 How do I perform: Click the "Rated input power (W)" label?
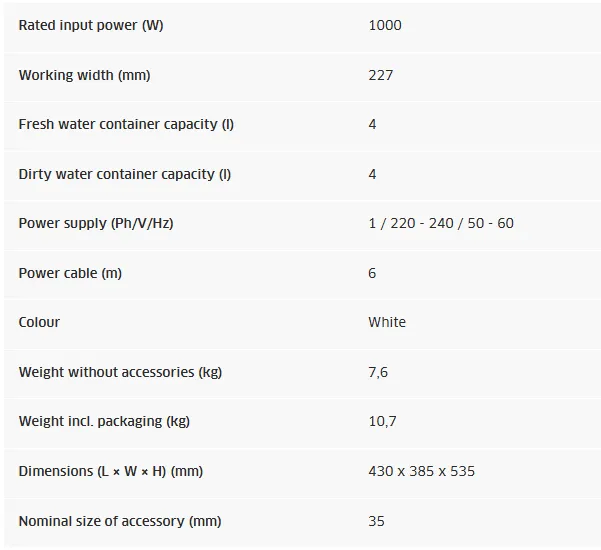90,25
